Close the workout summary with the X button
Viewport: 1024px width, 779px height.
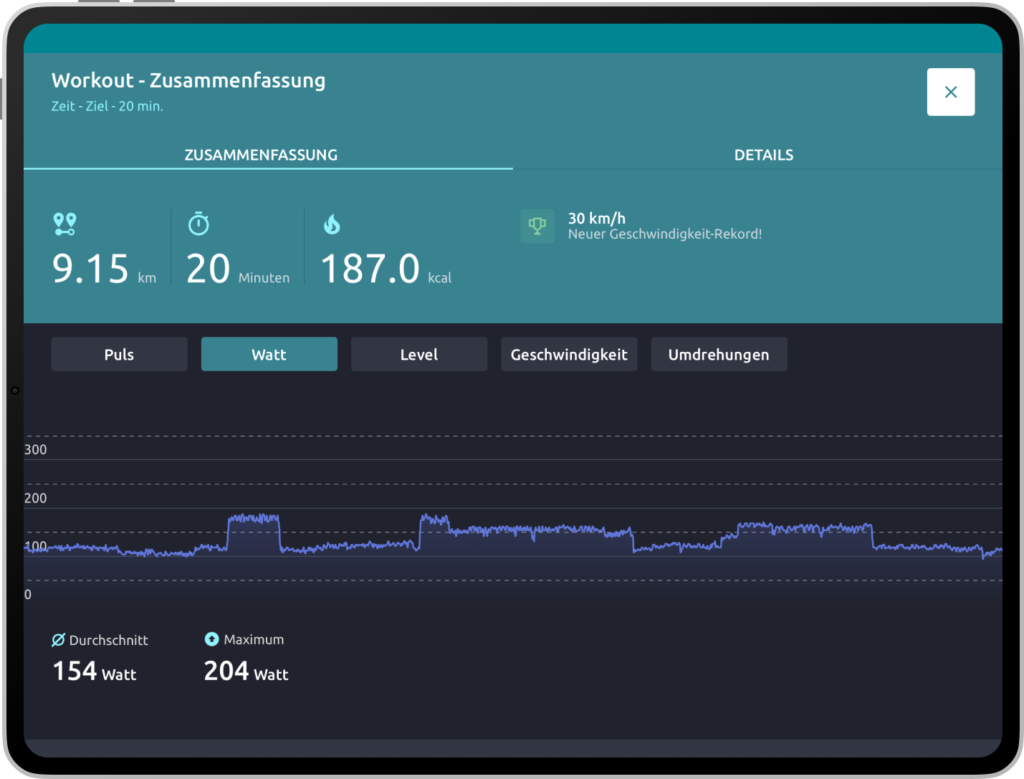(x=950, y=92)
